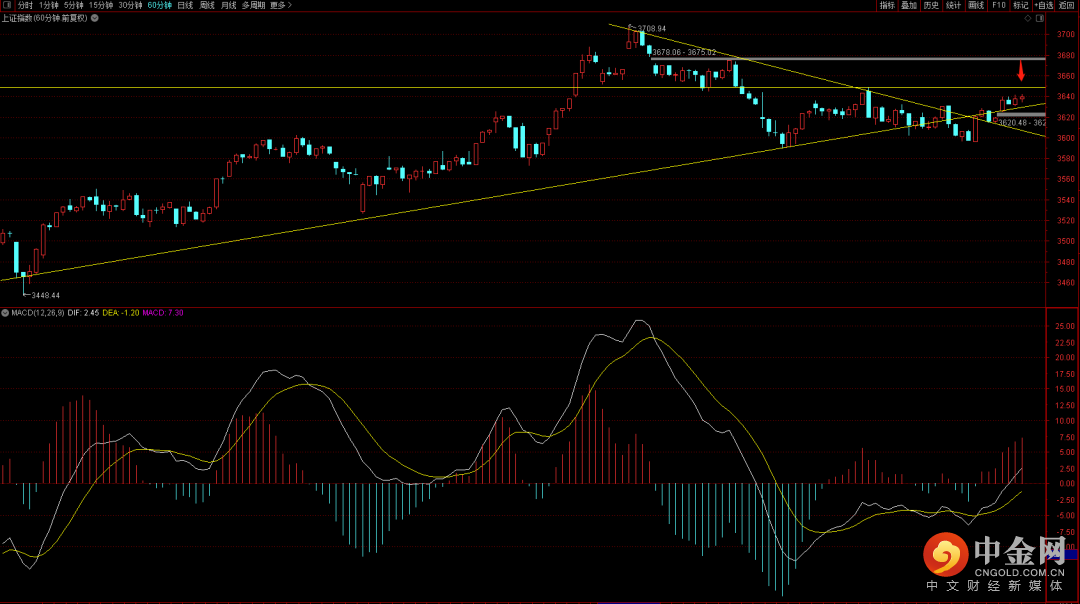Click the 叠加 overlay button

tap(909, 5)
